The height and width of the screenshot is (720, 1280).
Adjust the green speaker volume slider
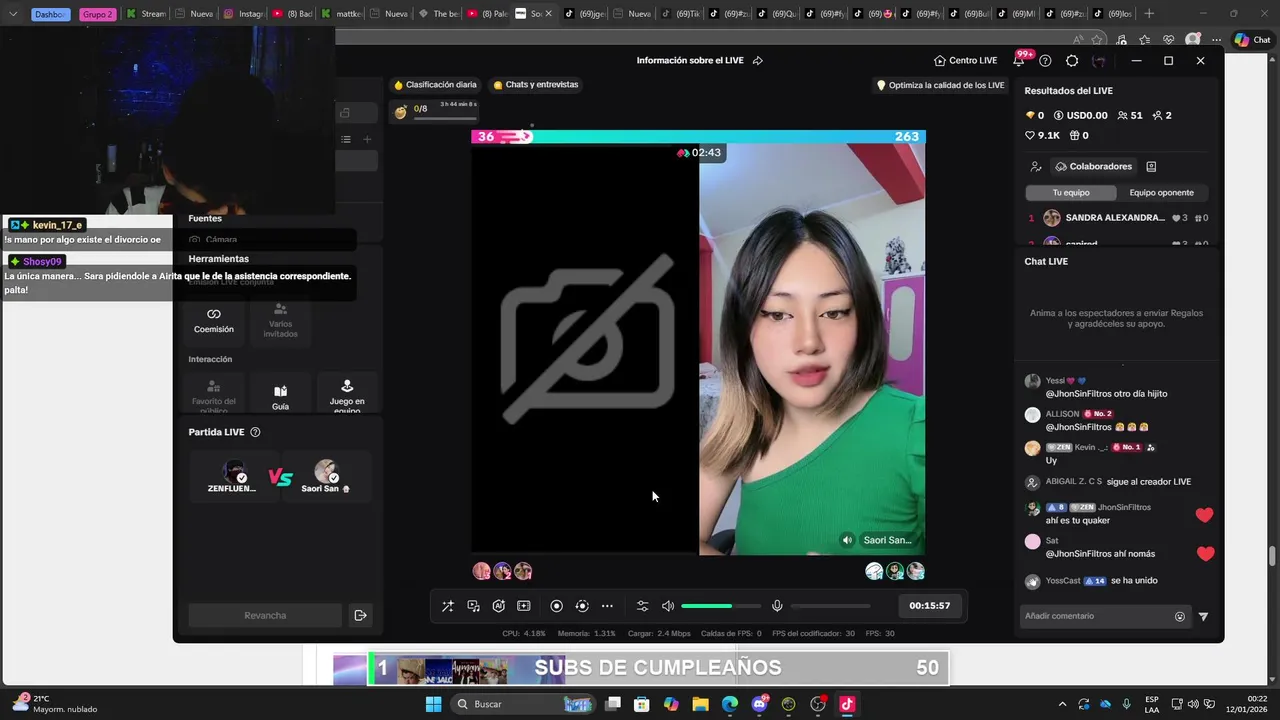pyautogui.click(x=720, y=606)
